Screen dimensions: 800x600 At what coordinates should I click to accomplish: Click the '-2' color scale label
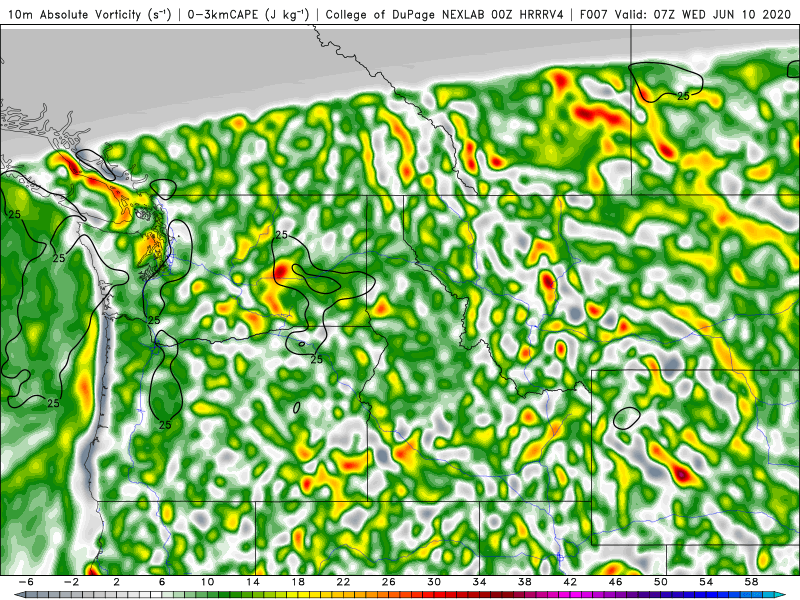pyautogui.click(x=72, y=582)
